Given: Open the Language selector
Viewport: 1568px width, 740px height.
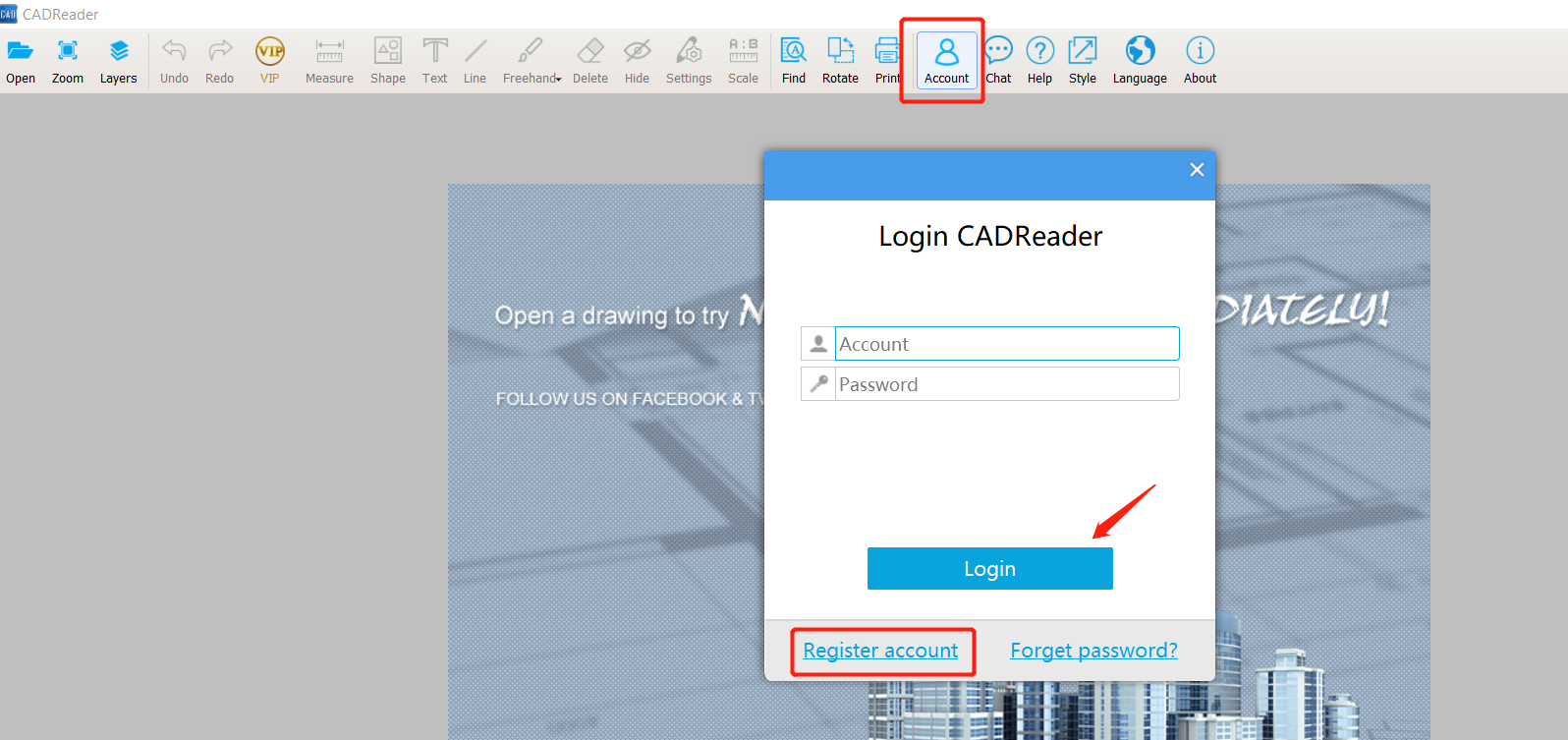Looking at the screenshot, I should [1141, 61].
